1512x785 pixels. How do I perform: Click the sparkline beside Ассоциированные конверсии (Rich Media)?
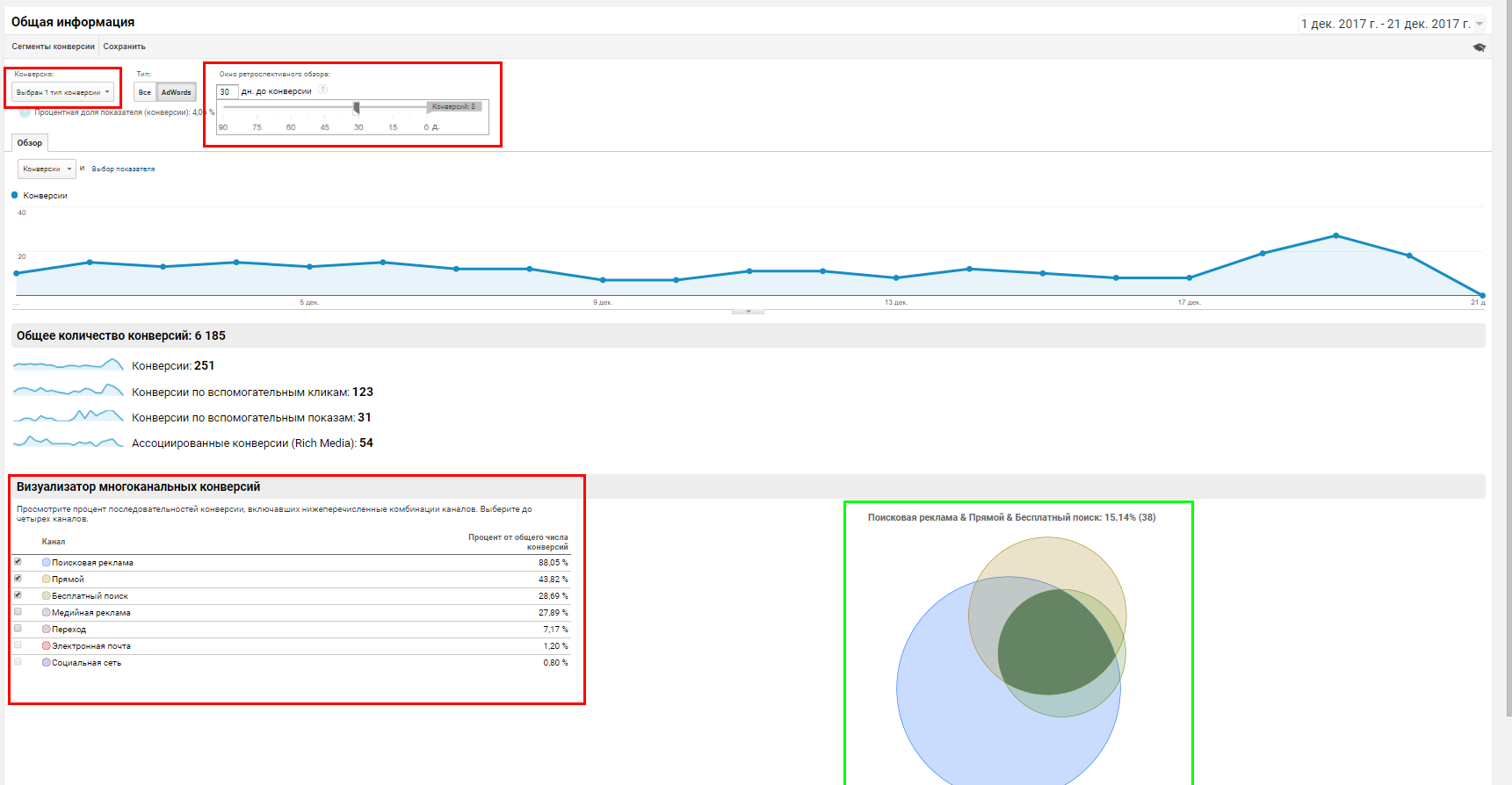[x=68, y=441]
